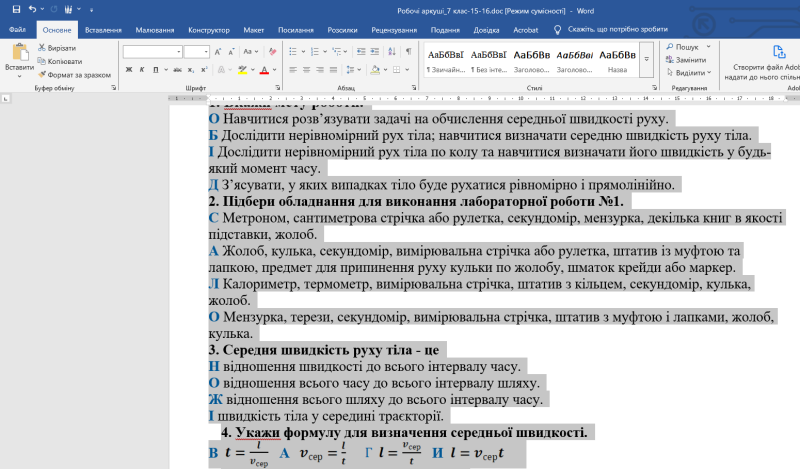Screen dimensions: 800x469
Task: Toggle underline П formatting
Action: (x=156, y=69)
